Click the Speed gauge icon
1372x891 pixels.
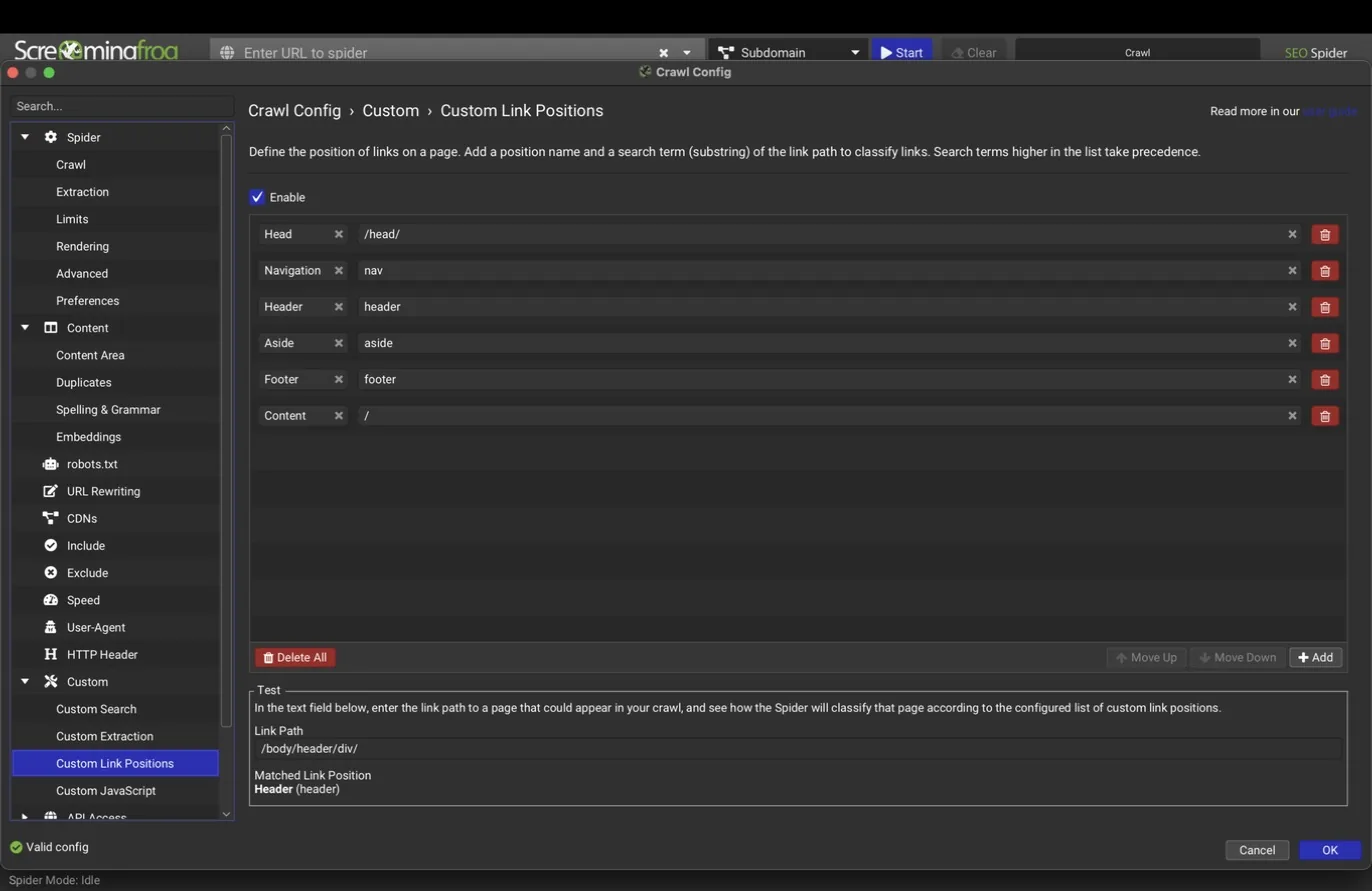(50, 600)
